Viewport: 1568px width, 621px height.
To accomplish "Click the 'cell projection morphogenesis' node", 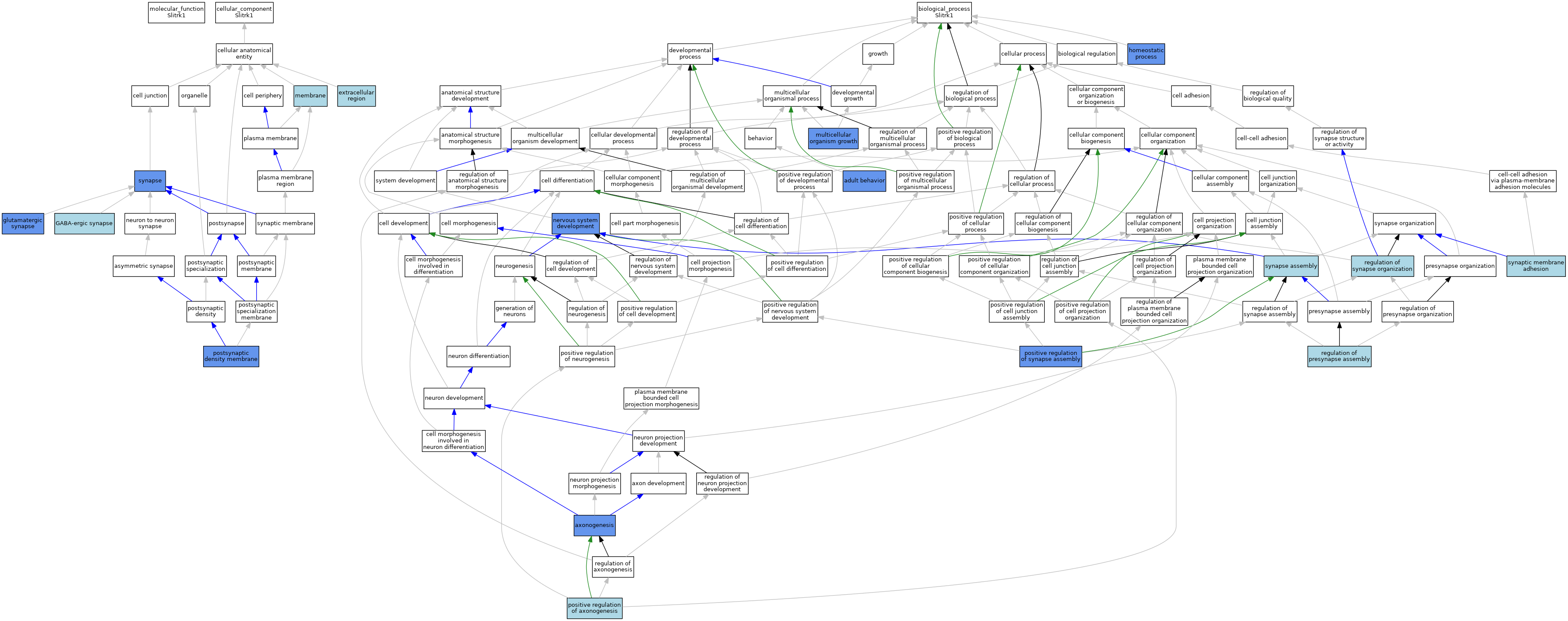I will [710, 266].
